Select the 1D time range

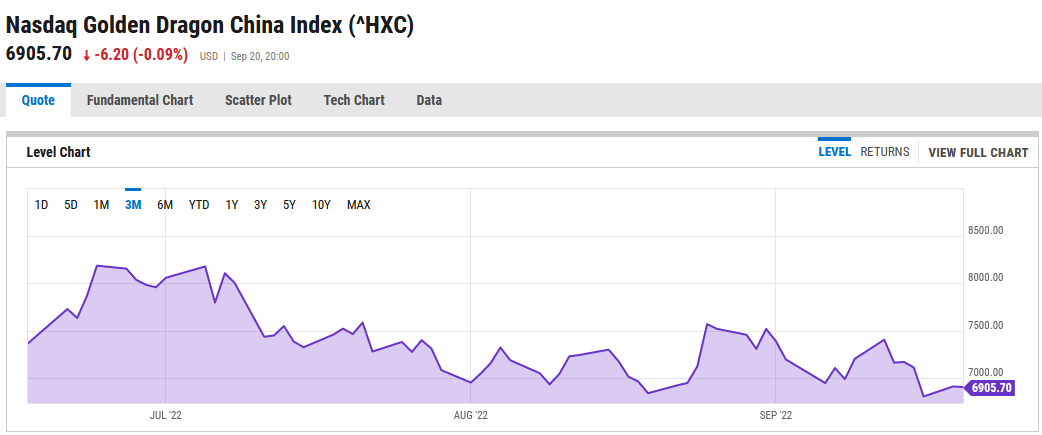click(42, 205)
